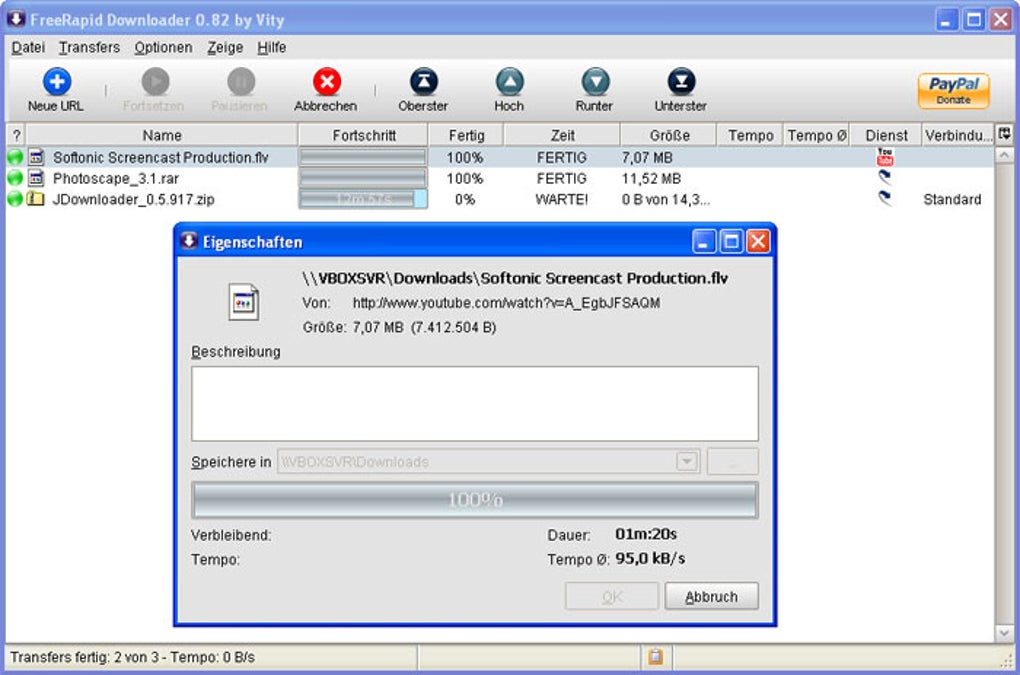Screen dimensions: 1020x675
Task: Open the column chooser icon beside Verbindu...
Action: (x=1004, y=134)
